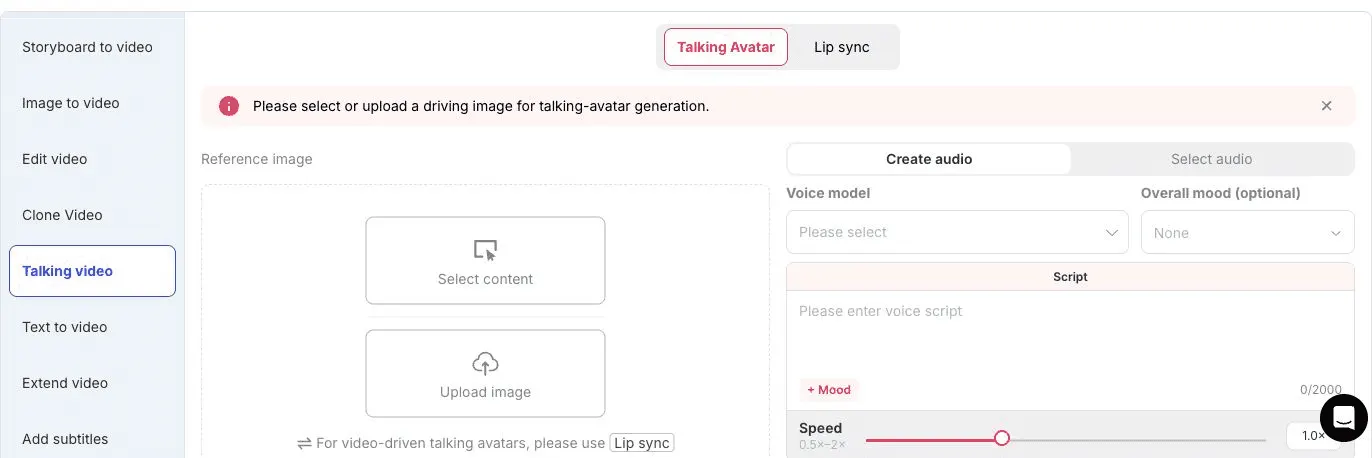Select the Create audio tab
1372x458 pixels.
929,159
